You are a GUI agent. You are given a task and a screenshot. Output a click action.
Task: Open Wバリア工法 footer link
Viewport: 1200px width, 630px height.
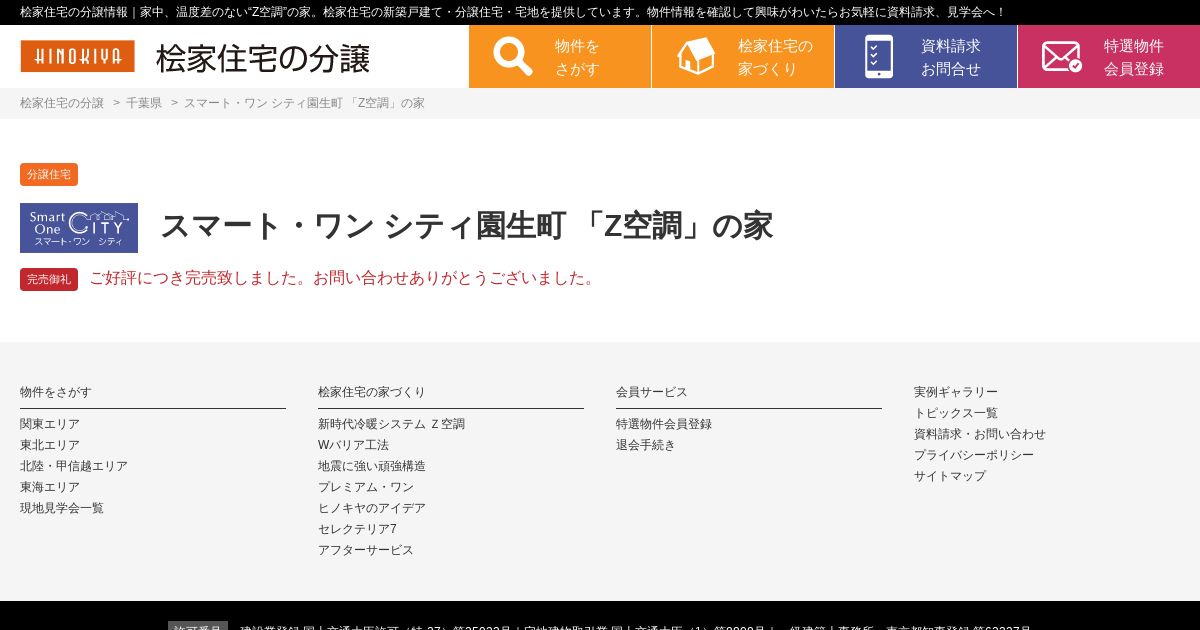click(353, 445)
